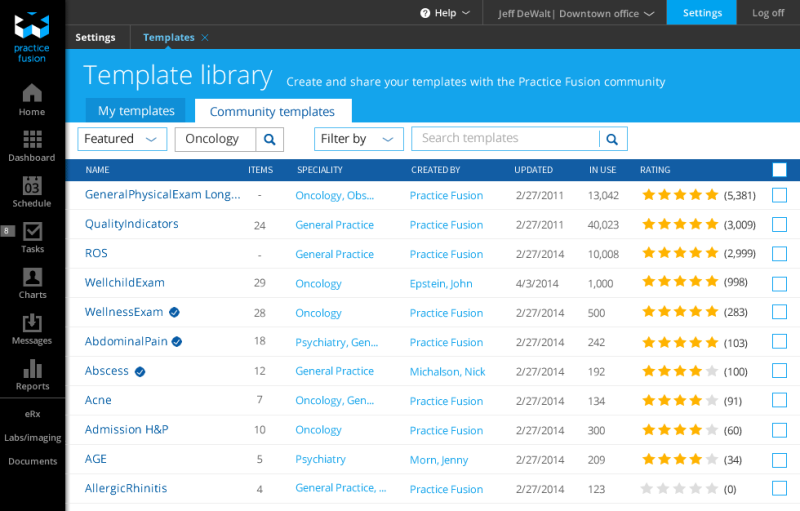Open the Charts icon

32,277
